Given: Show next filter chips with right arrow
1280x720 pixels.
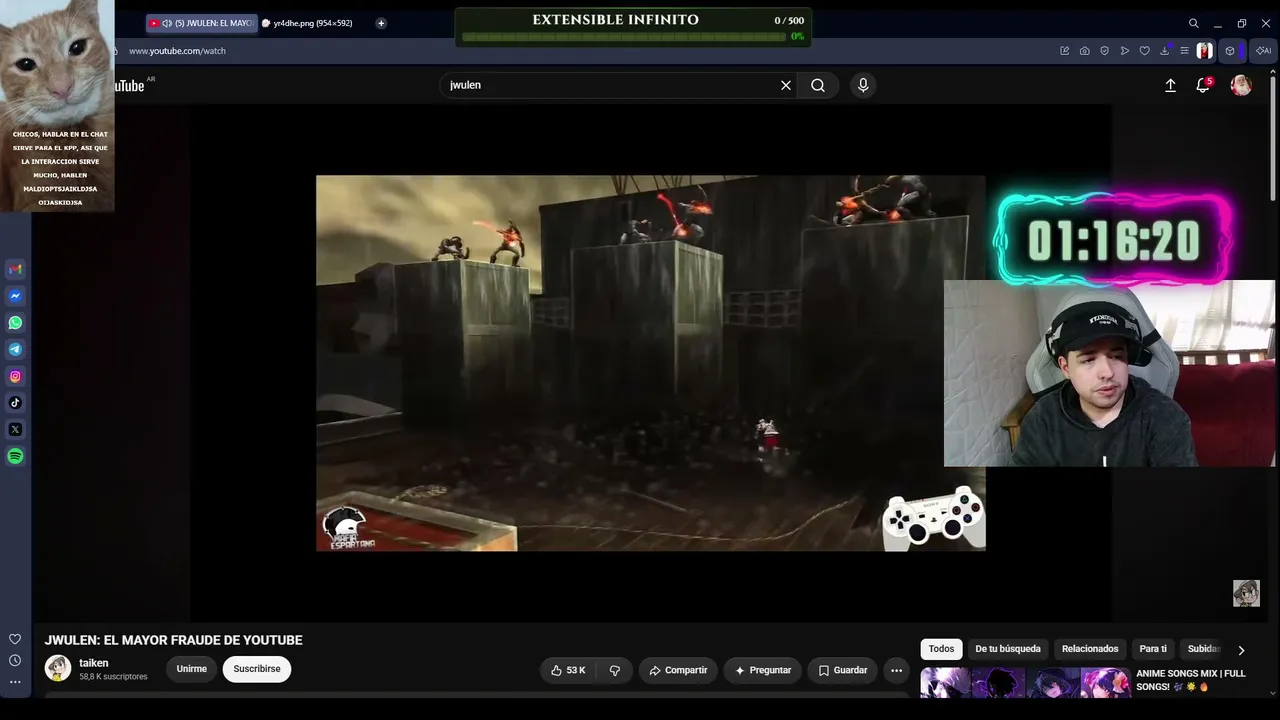Looking at the screenshot, I should [1241, 650].
